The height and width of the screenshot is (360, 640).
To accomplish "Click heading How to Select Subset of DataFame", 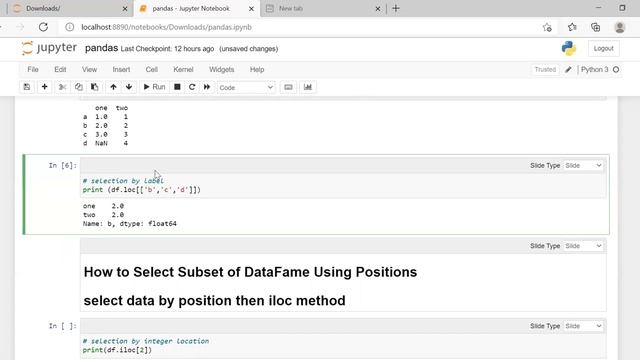I will coord(250,272).
